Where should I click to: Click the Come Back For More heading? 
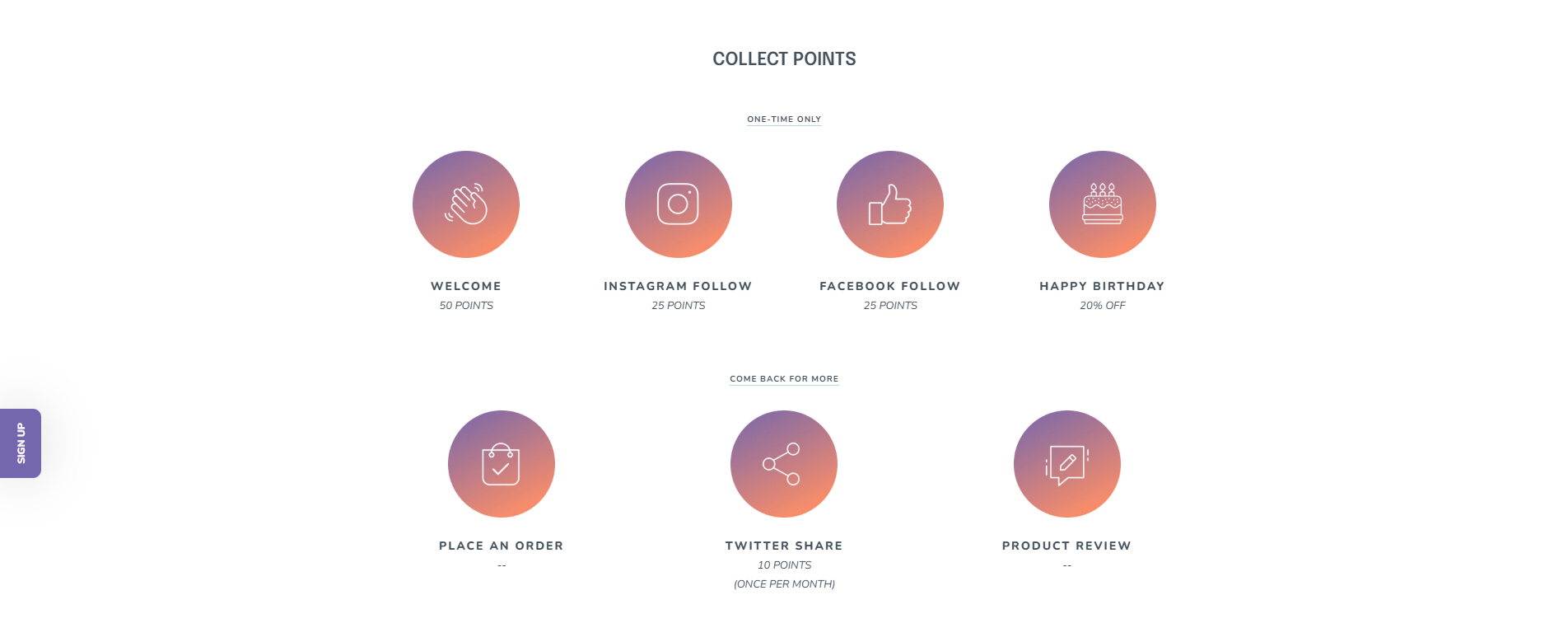click(x=784, y=379)
